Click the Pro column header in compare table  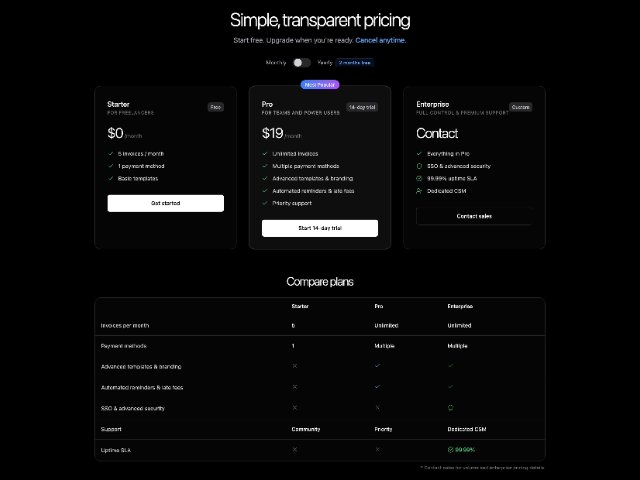(x=379, y=306)
